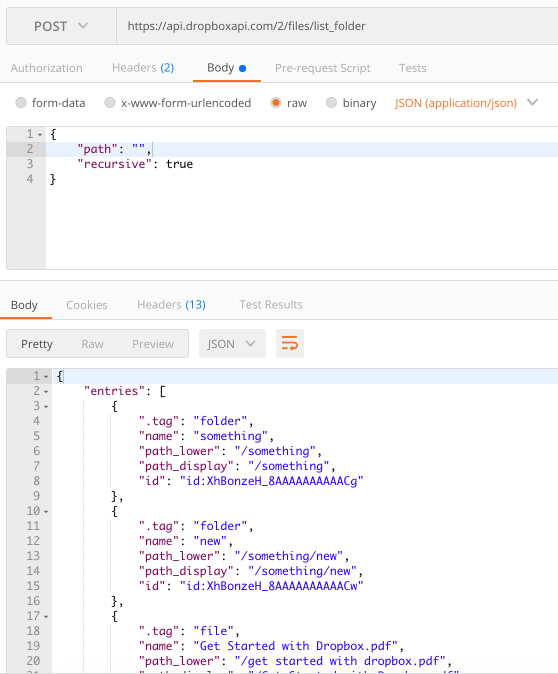Click the "recursive": true line

coord(135,164)
